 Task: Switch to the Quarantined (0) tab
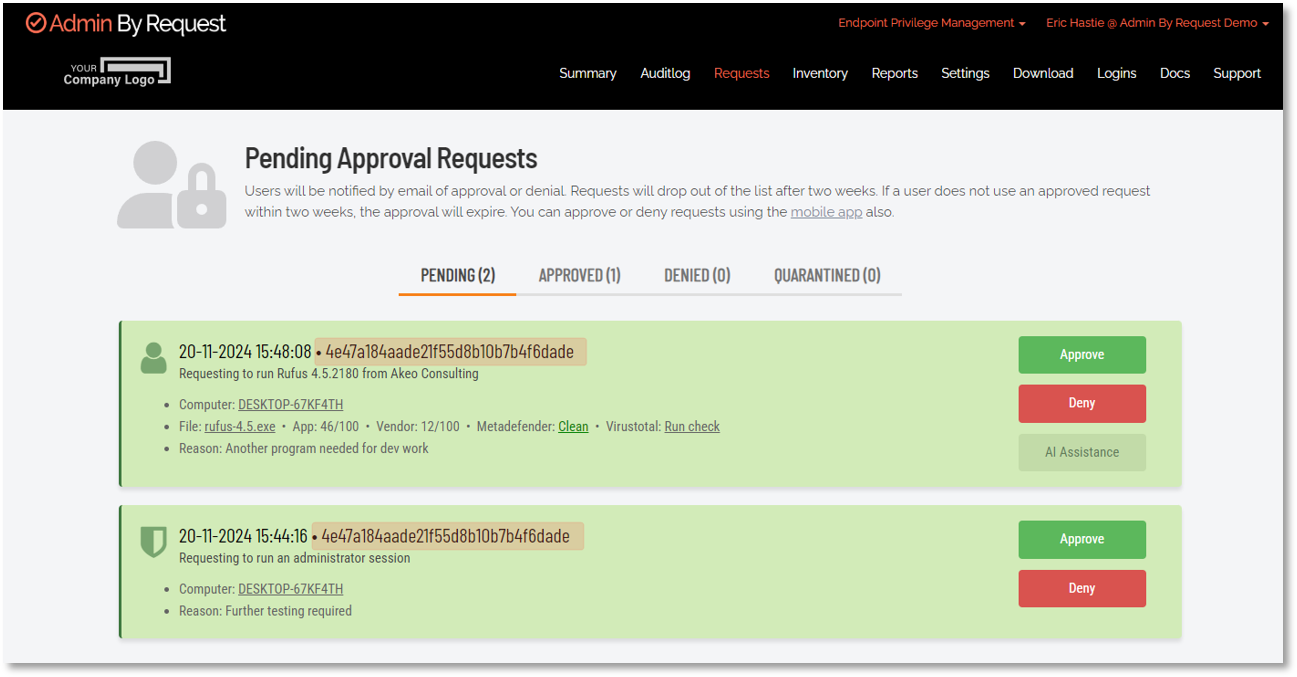pos(827,275)
